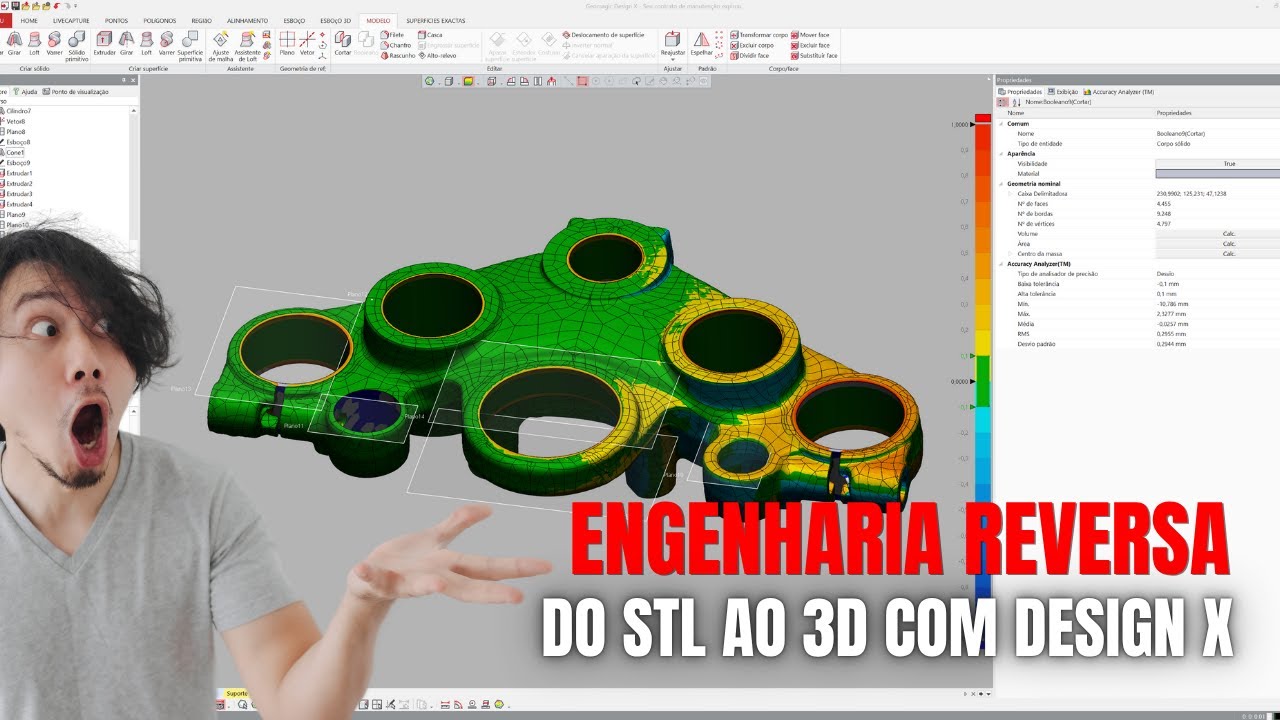The image size is (1280, 720).
Task: Close the left tree panel
Action: 135,80
